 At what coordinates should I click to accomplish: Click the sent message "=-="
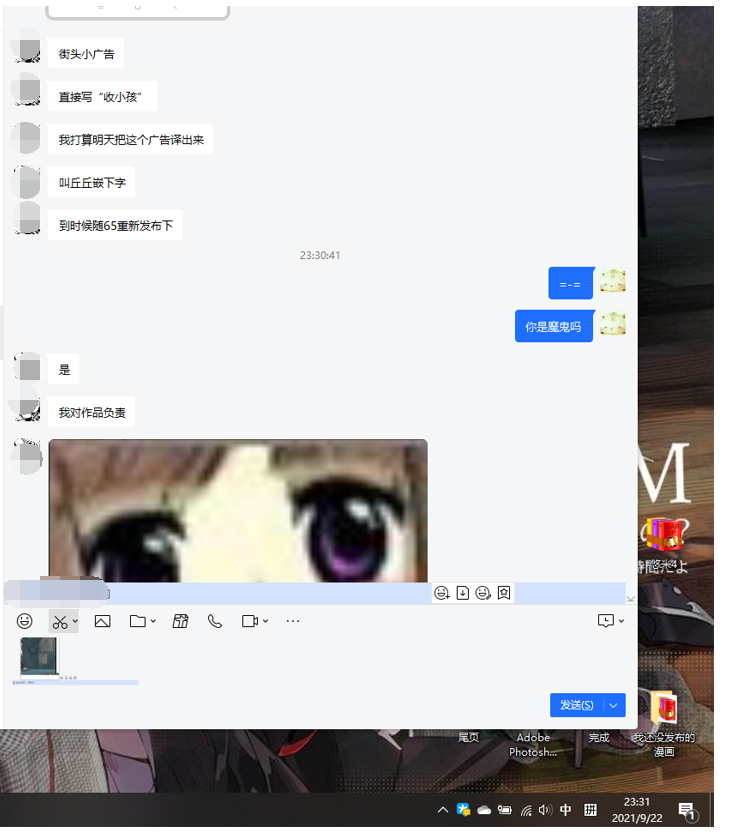570,283
